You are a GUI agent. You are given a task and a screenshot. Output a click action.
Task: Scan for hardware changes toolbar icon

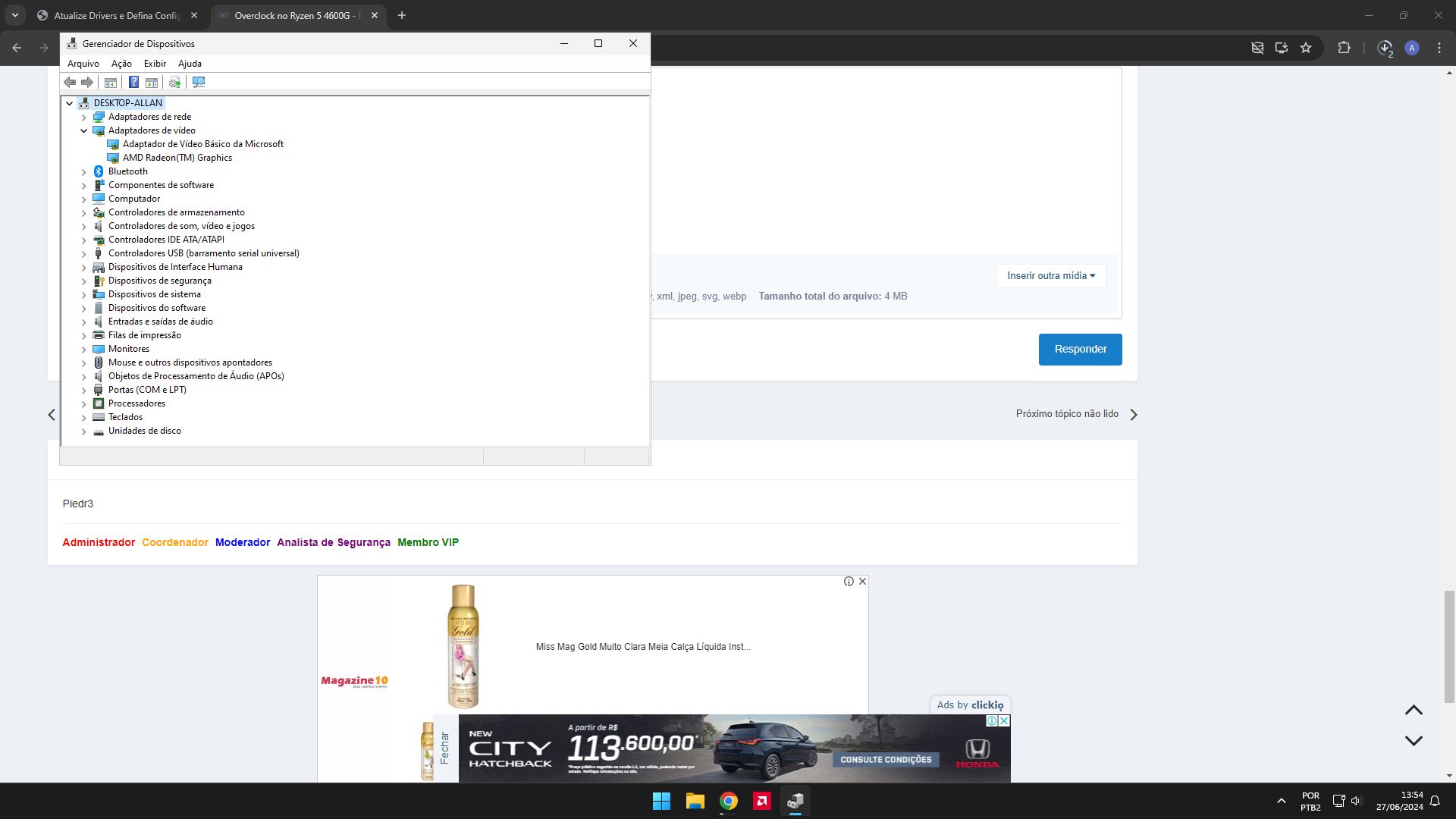[199, 82]
